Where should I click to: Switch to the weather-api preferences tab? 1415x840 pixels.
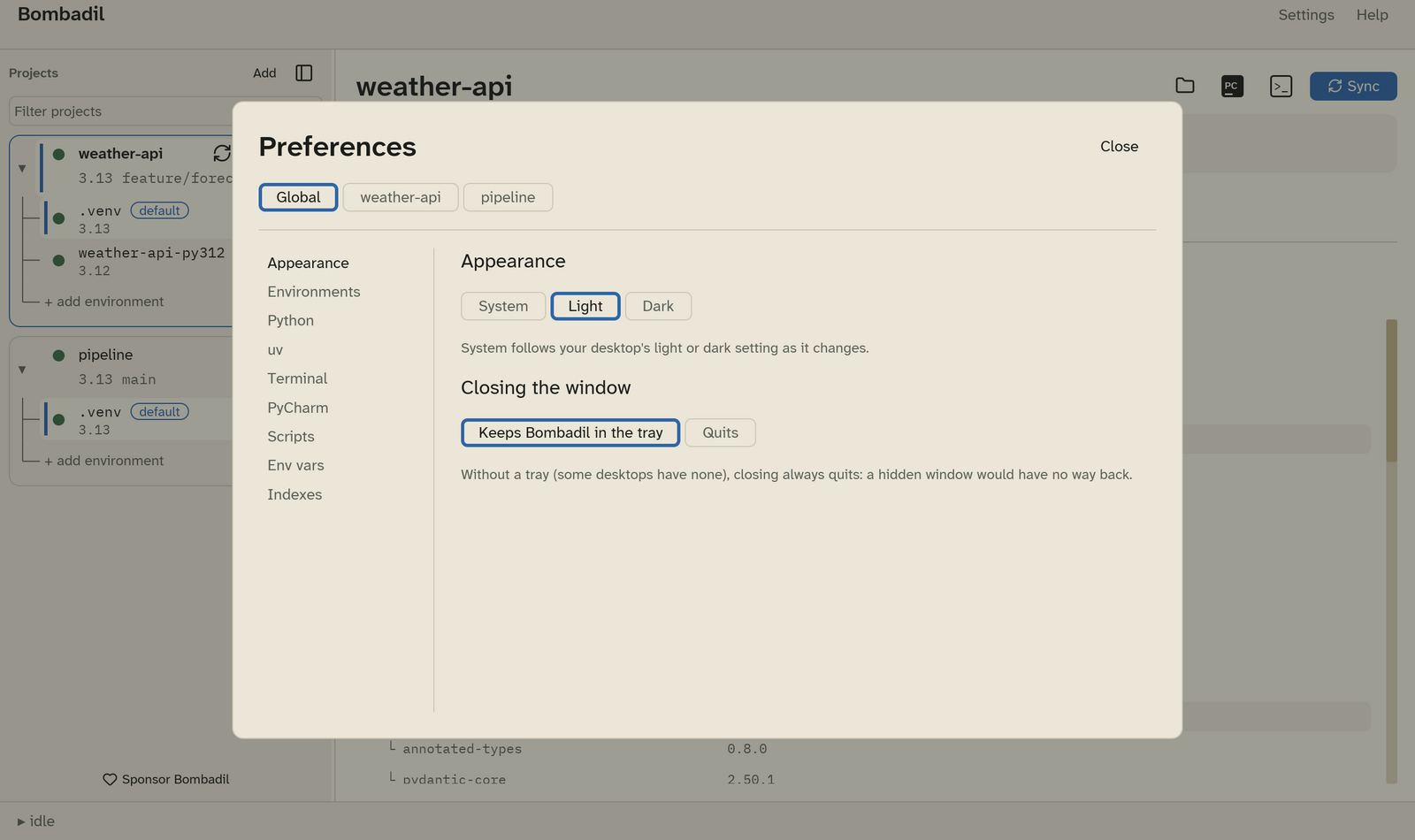click(x=401, y=197)
